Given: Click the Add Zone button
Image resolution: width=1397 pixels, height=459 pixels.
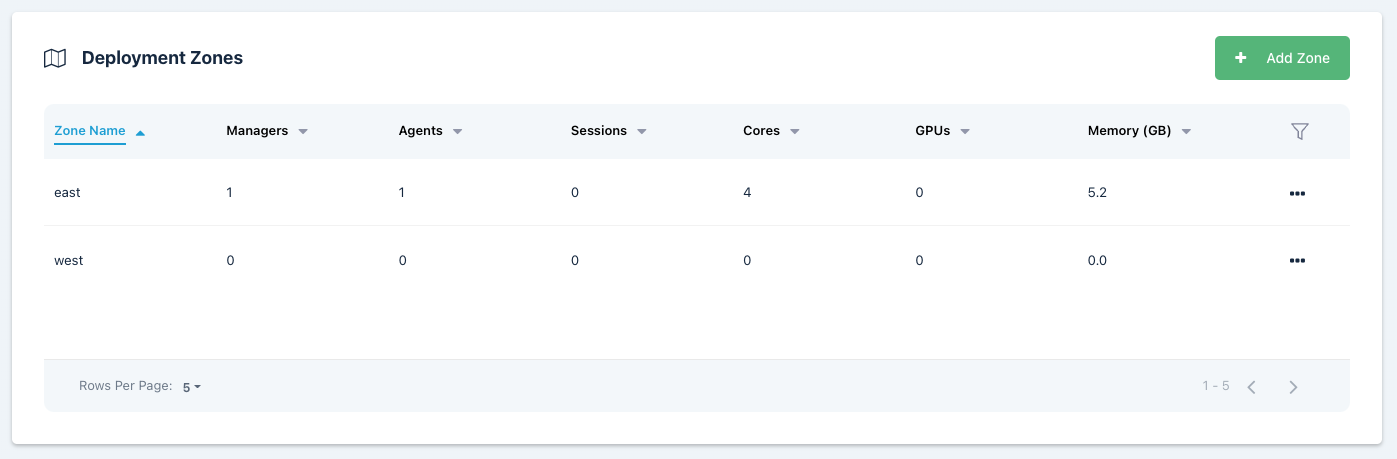Looking at the screenshot, I should click(x=1282, y=58).
